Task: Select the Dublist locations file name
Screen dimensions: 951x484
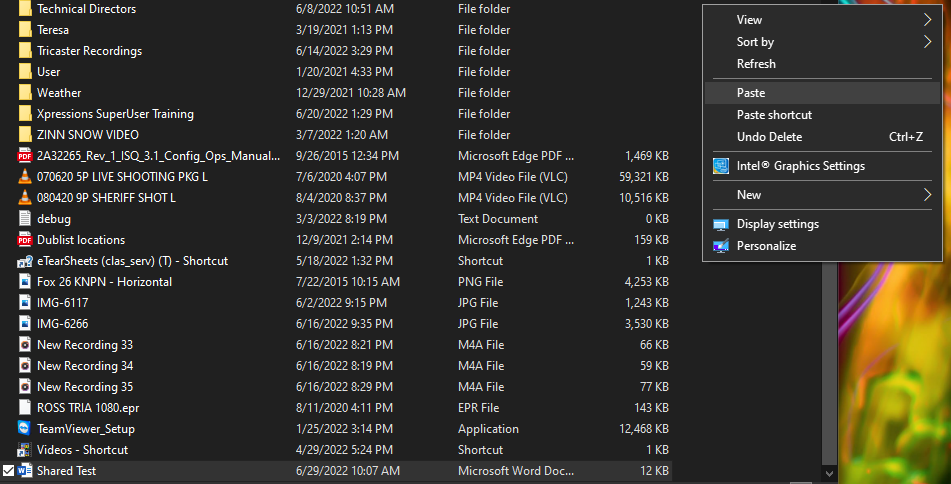Action: pos(81,240)
